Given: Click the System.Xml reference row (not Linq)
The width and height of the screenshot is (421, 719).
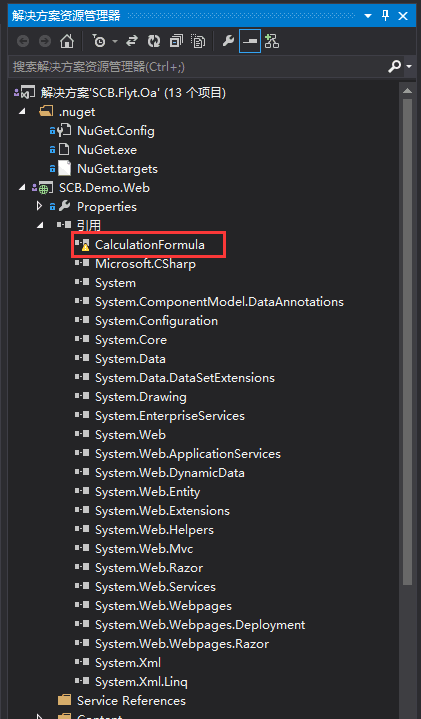Looking at the screenshot, I should click(128, 663).
